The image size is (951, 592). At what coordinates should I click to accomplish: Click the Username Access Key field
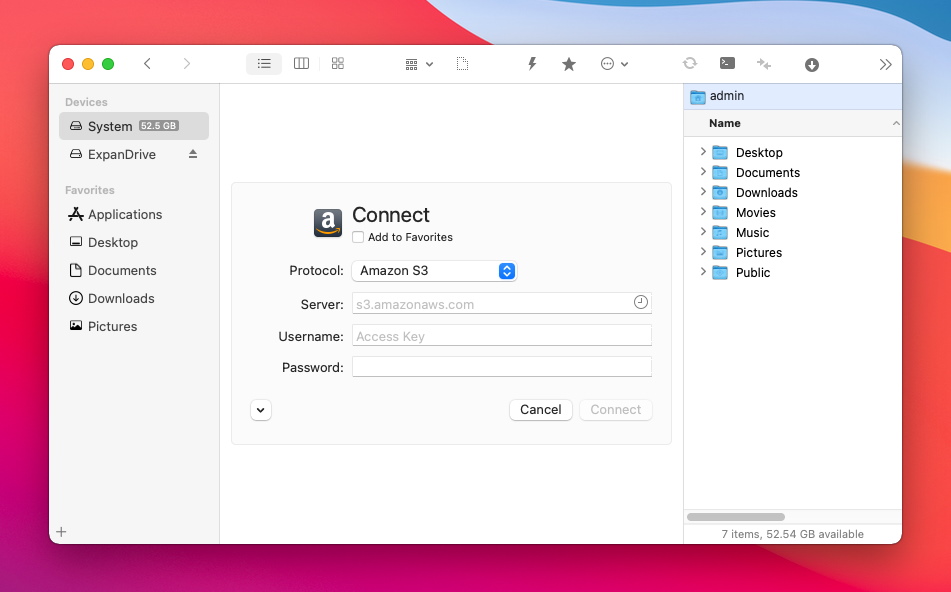(502, 335)
